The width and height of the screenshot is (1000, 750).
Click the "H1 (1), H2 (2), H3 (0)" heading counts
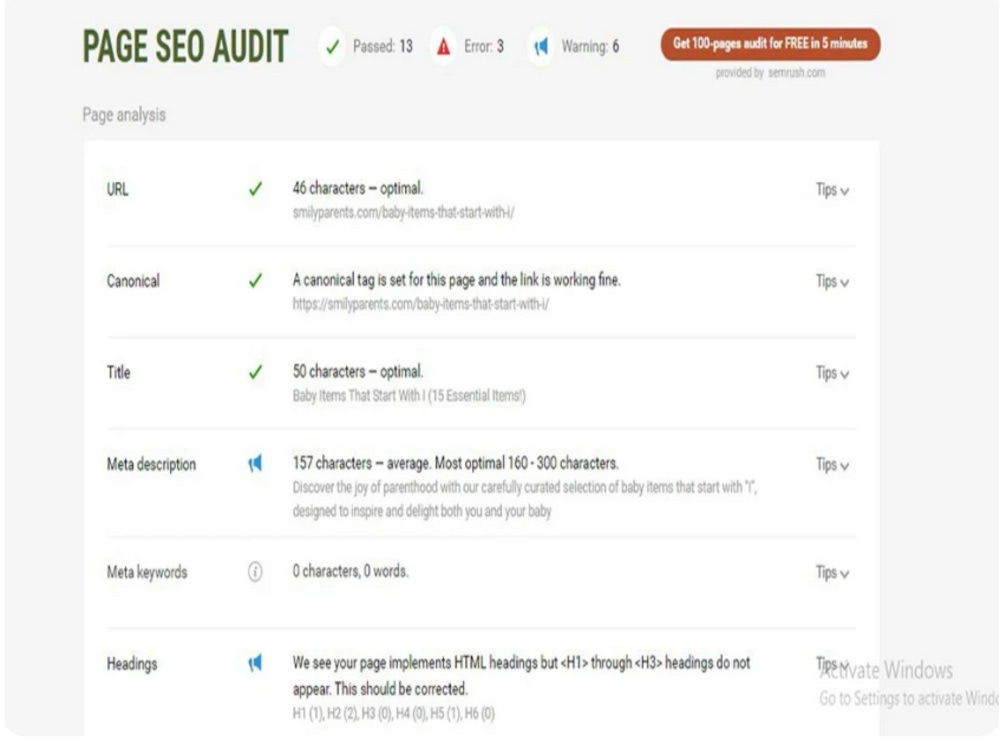pyautogui.click(x=393, y=714)
